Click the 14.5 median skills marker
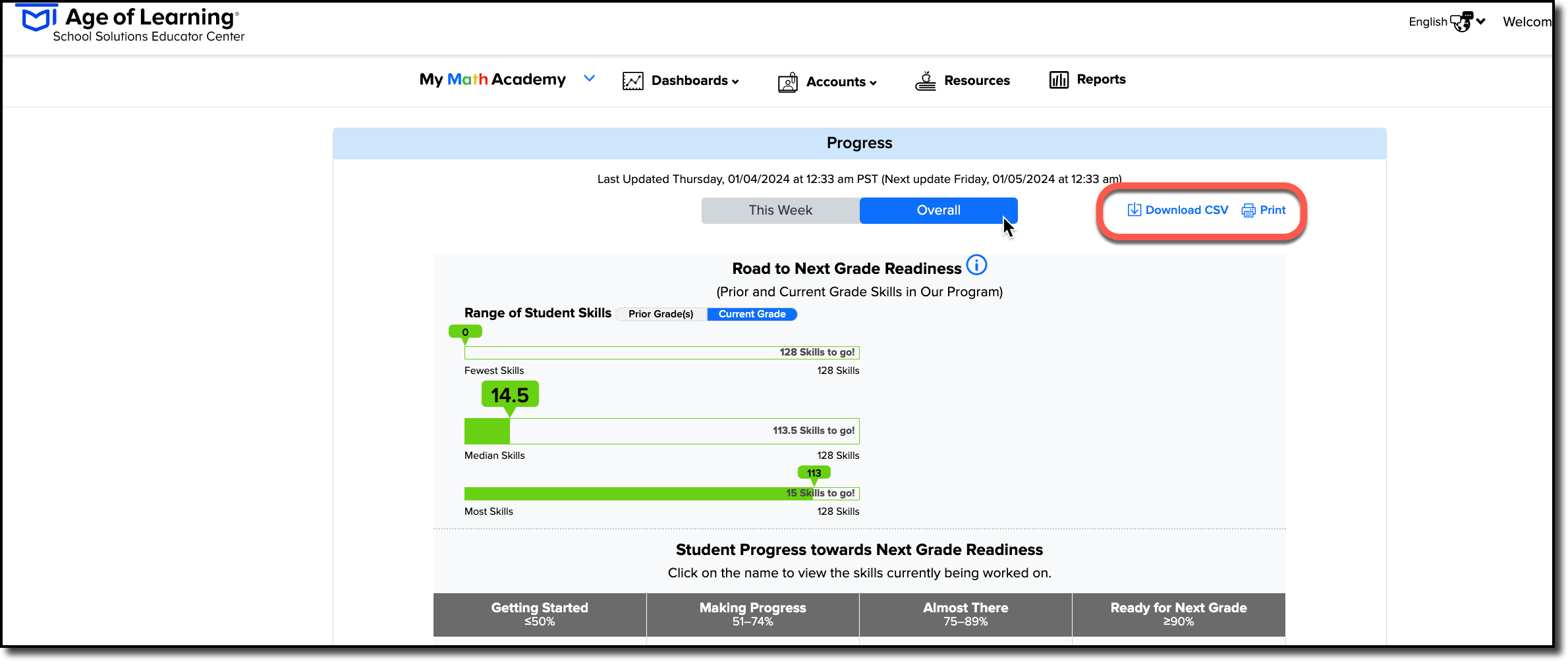This screenshot has width=1568, height=661. point(510,395)
